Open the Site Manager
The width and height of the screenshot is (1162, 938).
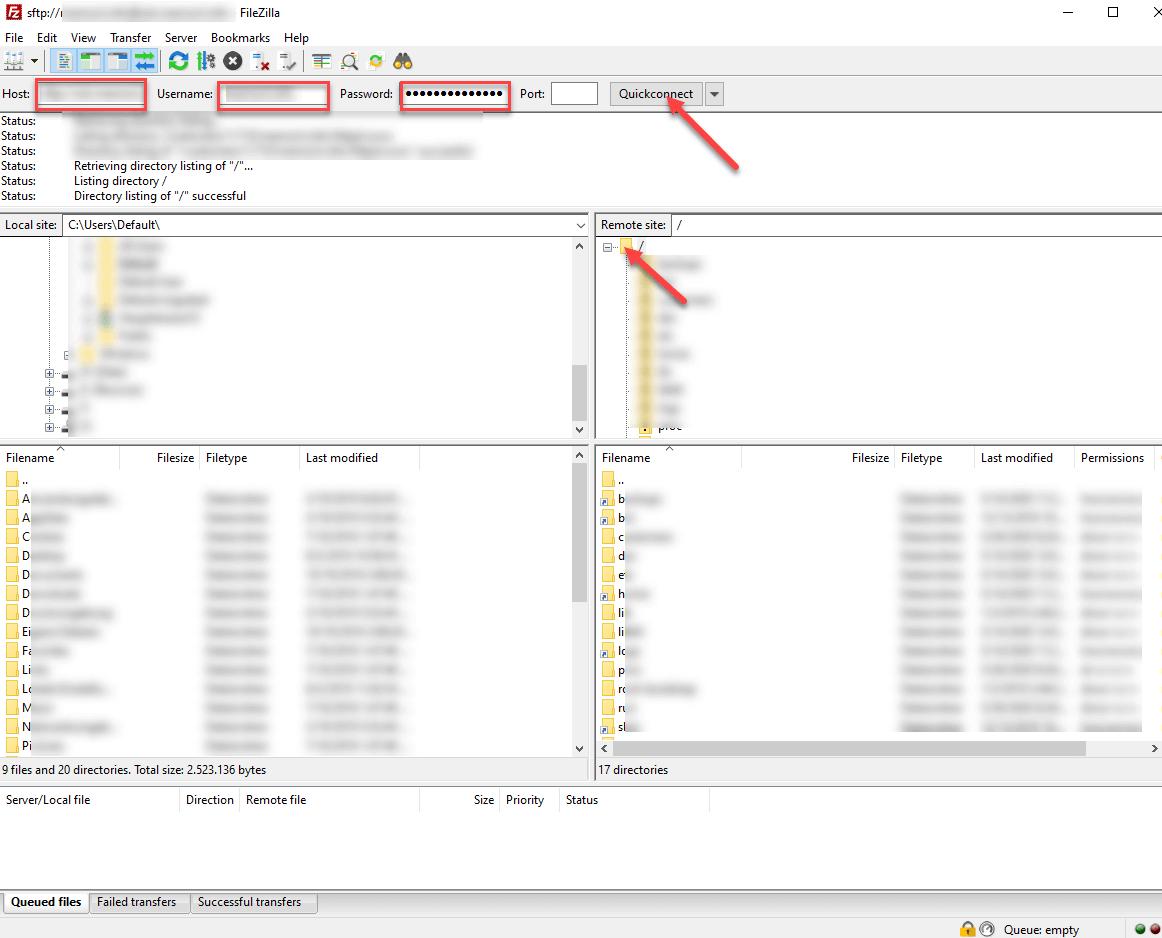pyautogui.click(x=16, y=61)
